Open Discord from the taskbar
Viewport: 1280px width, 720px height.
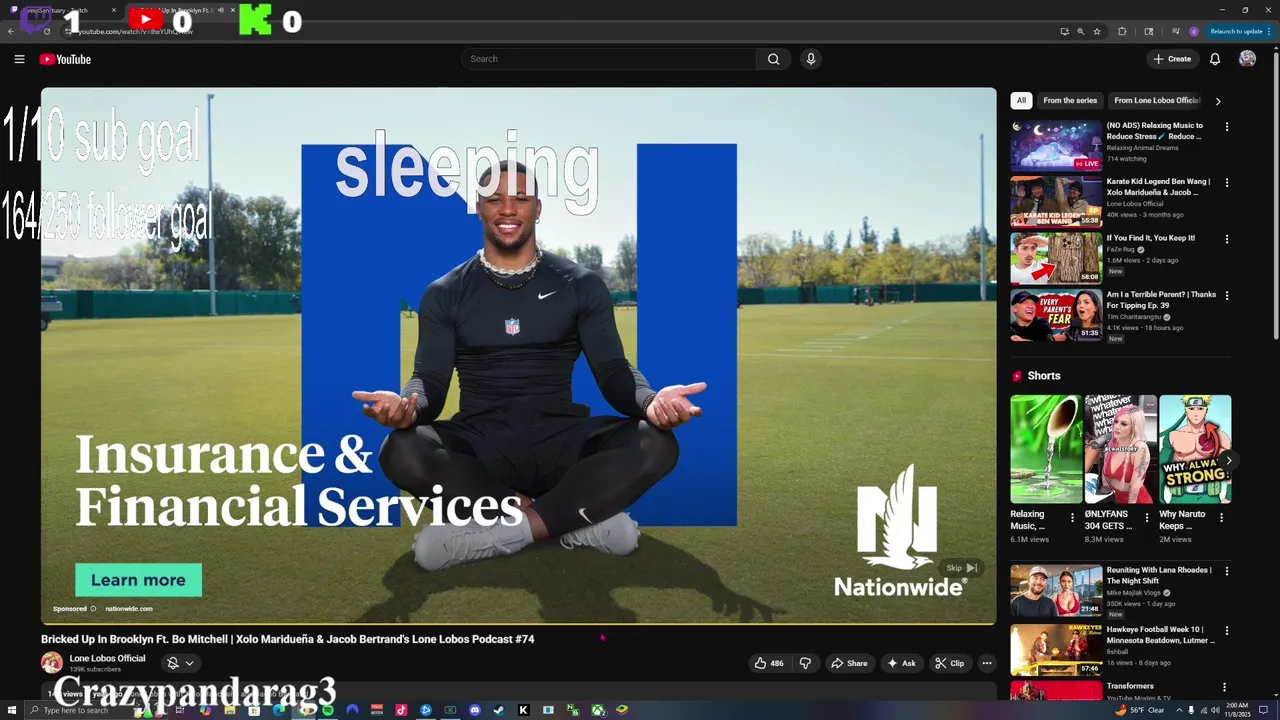[x=475, y=710]
